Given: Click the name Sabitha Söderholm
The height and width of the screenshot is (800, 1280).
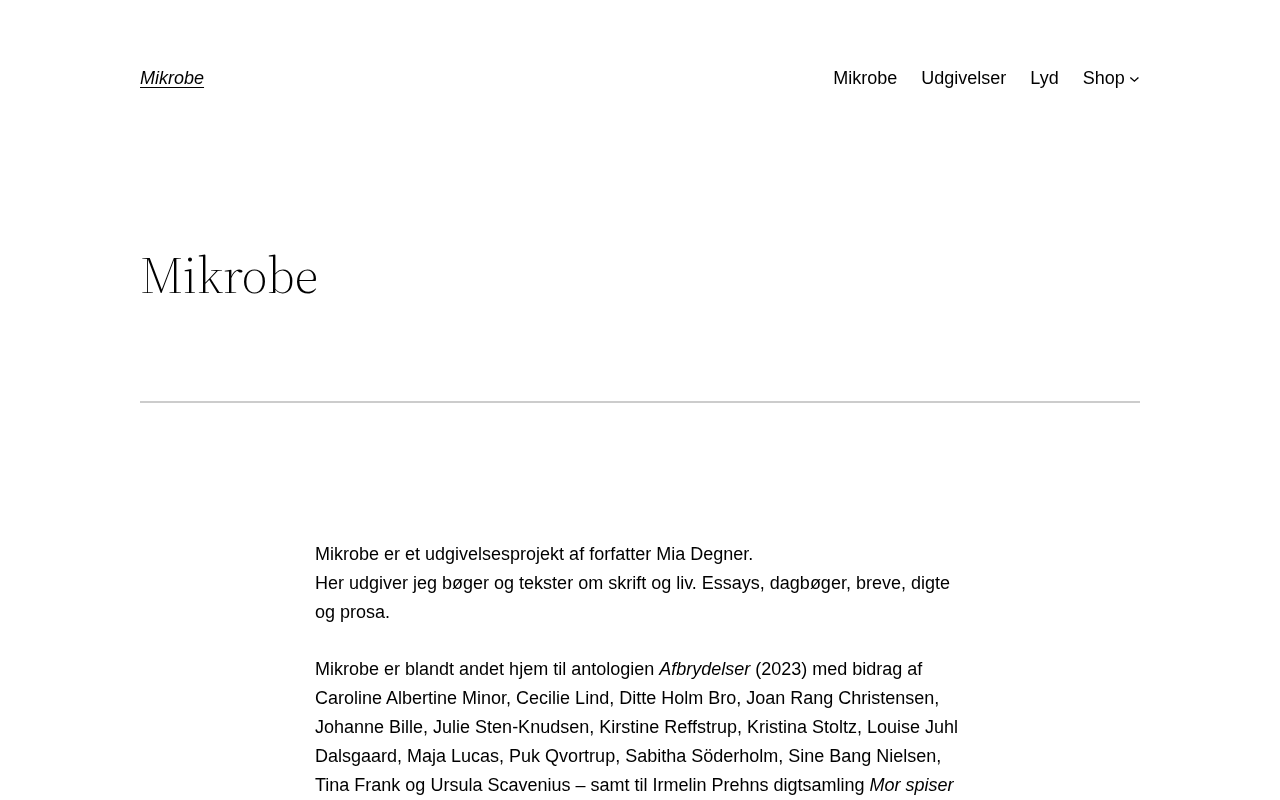Looking at the screenshot, I should click(701, 756).
